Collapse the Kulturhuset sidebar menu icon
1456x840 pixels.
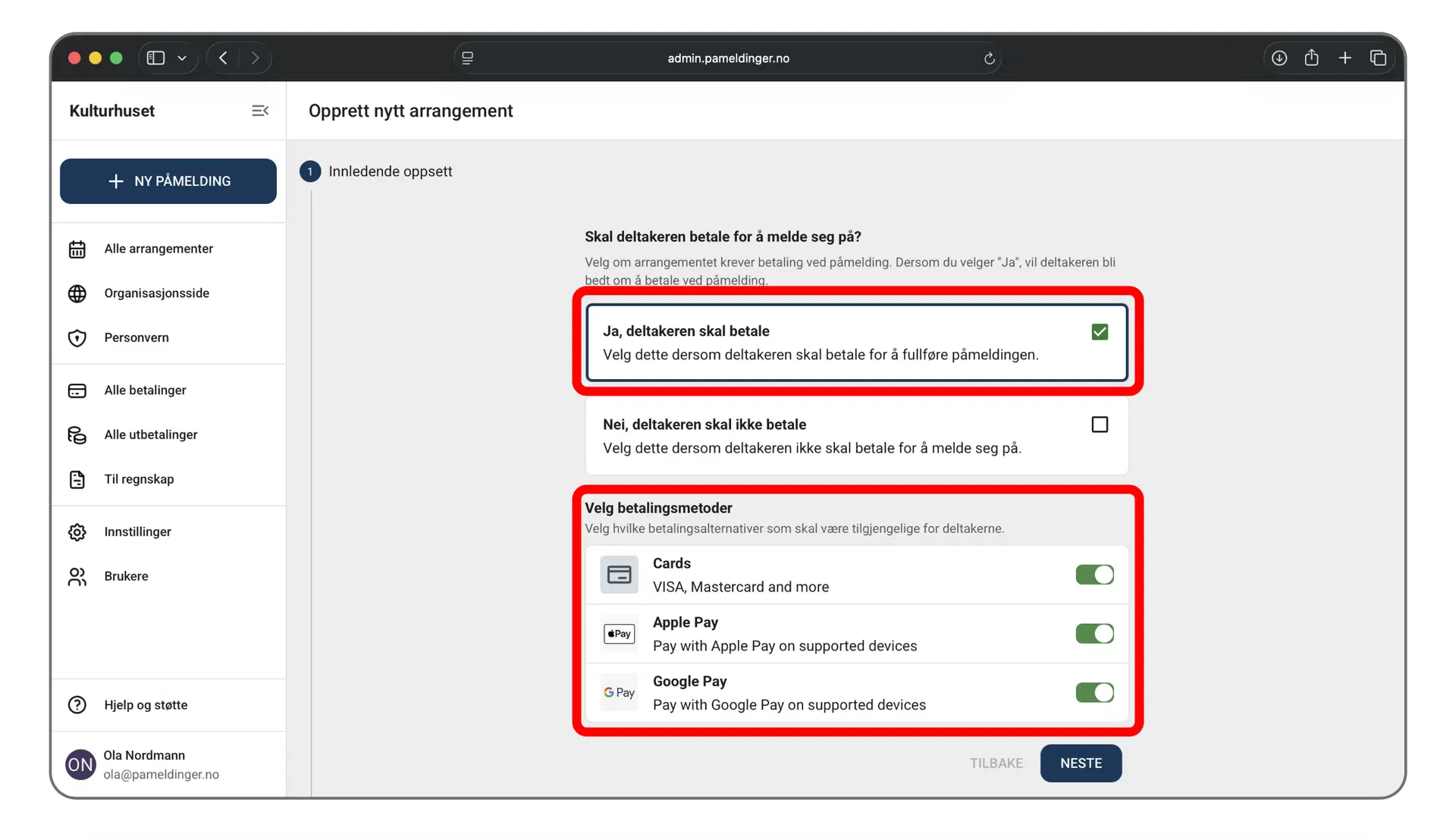[x=260, y=111]
